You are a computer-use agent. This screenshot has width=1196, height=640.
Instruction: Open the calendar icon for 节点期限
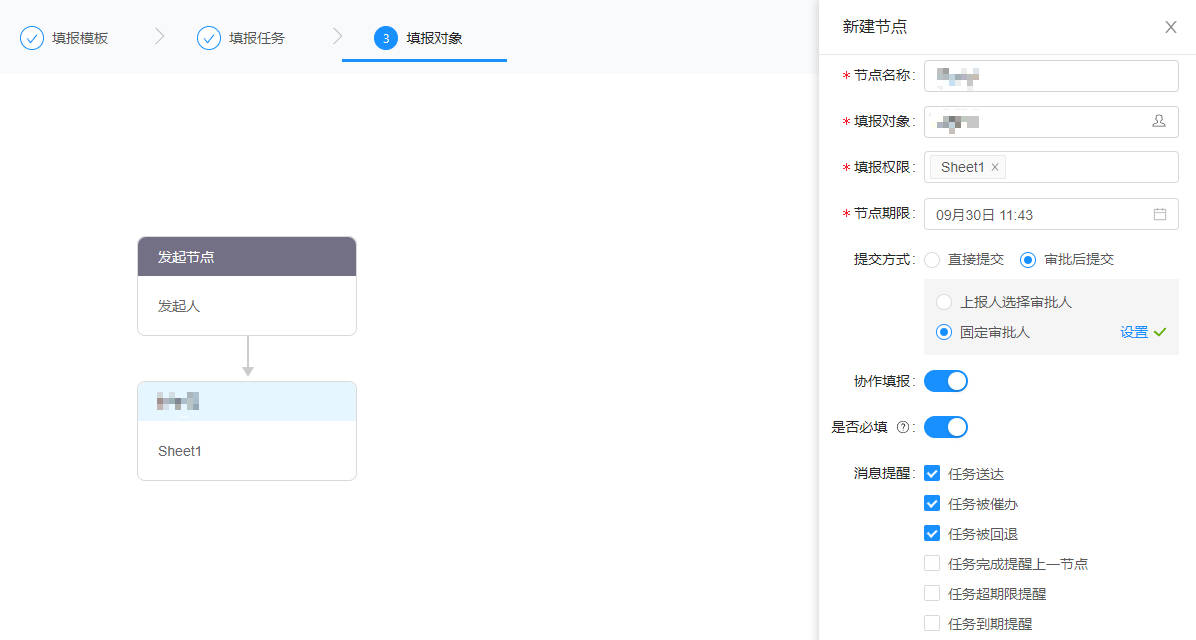click(x=1160, y=214)
